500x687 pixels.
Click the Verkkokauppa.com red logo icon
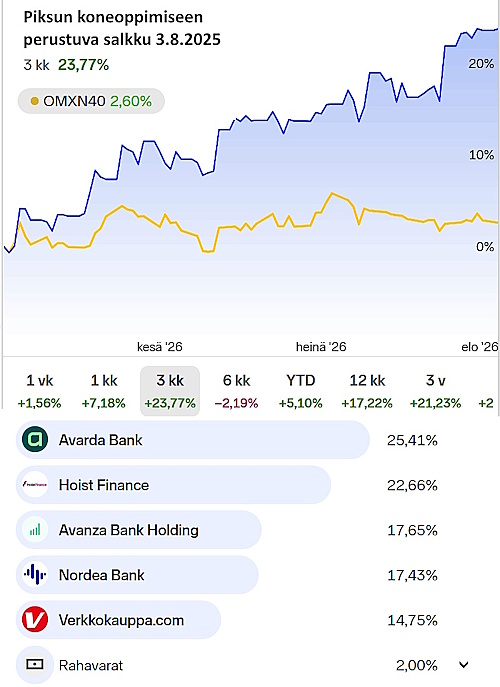click(x=35, y=620)
